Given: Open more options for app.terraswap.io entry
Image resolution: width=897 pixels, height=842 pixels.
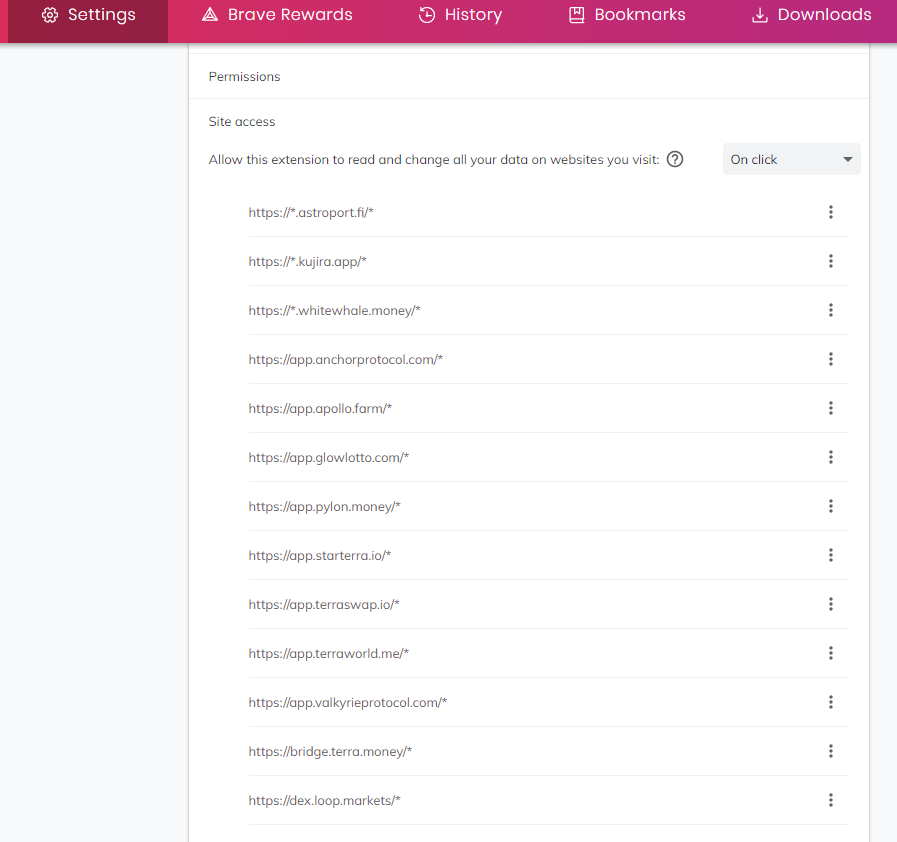Looking at the screenshot, I should click(831, 604).
